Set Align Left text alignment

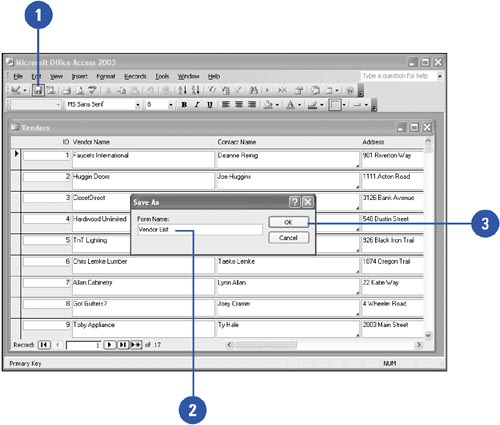click(x=226, y=105)
